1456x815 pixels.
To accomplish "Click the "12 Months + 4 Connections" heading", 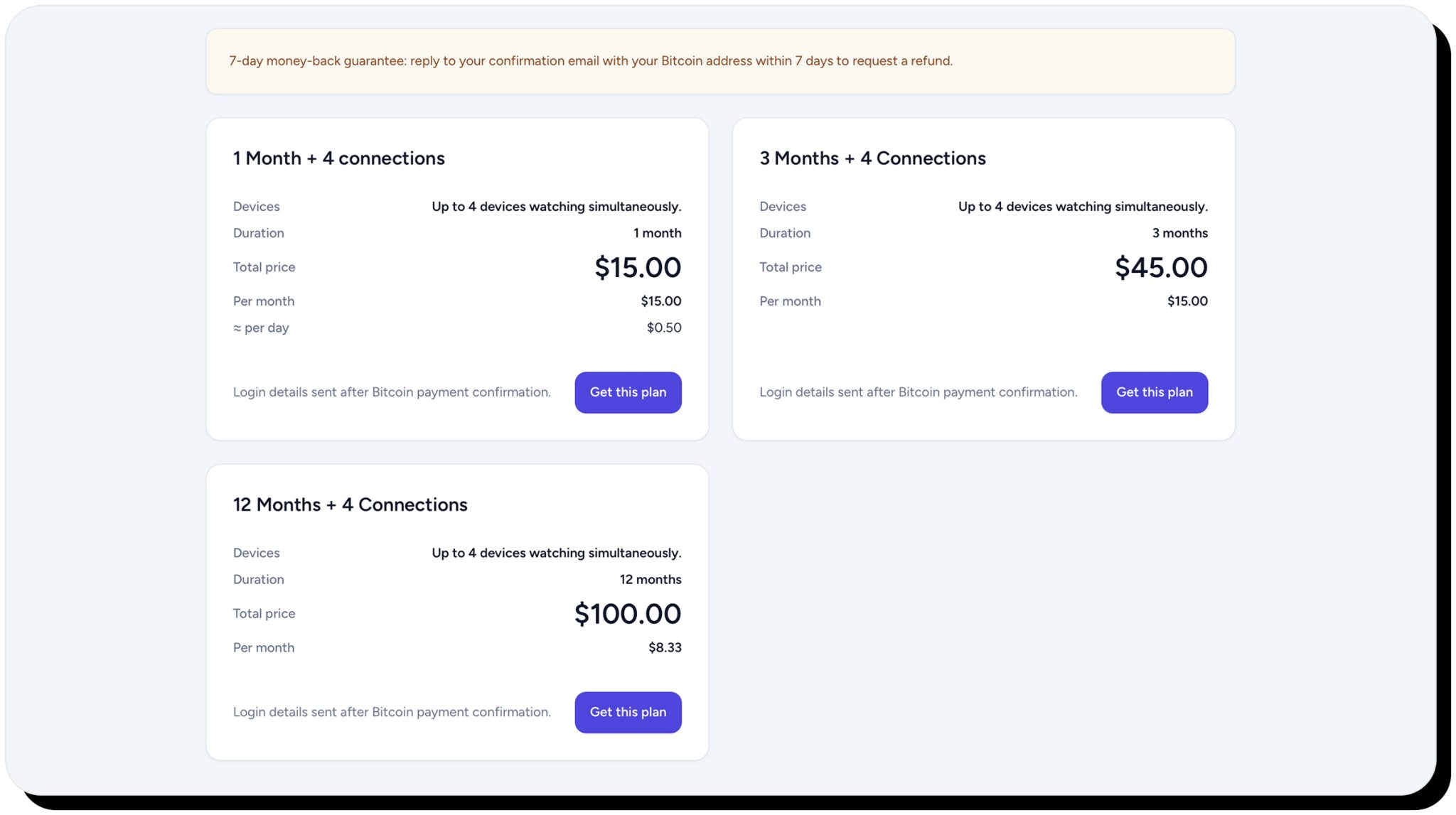I will 350,504.
